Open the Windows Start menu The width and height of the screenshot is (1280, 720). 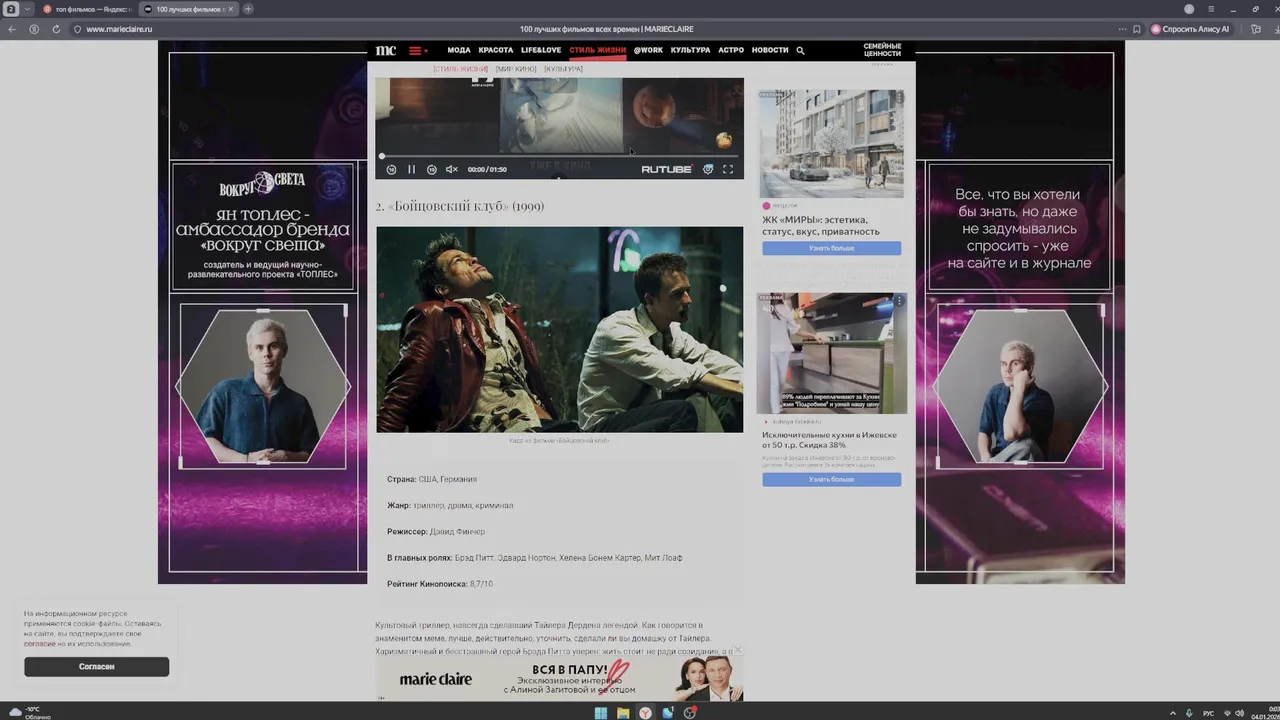click(601, 713)
